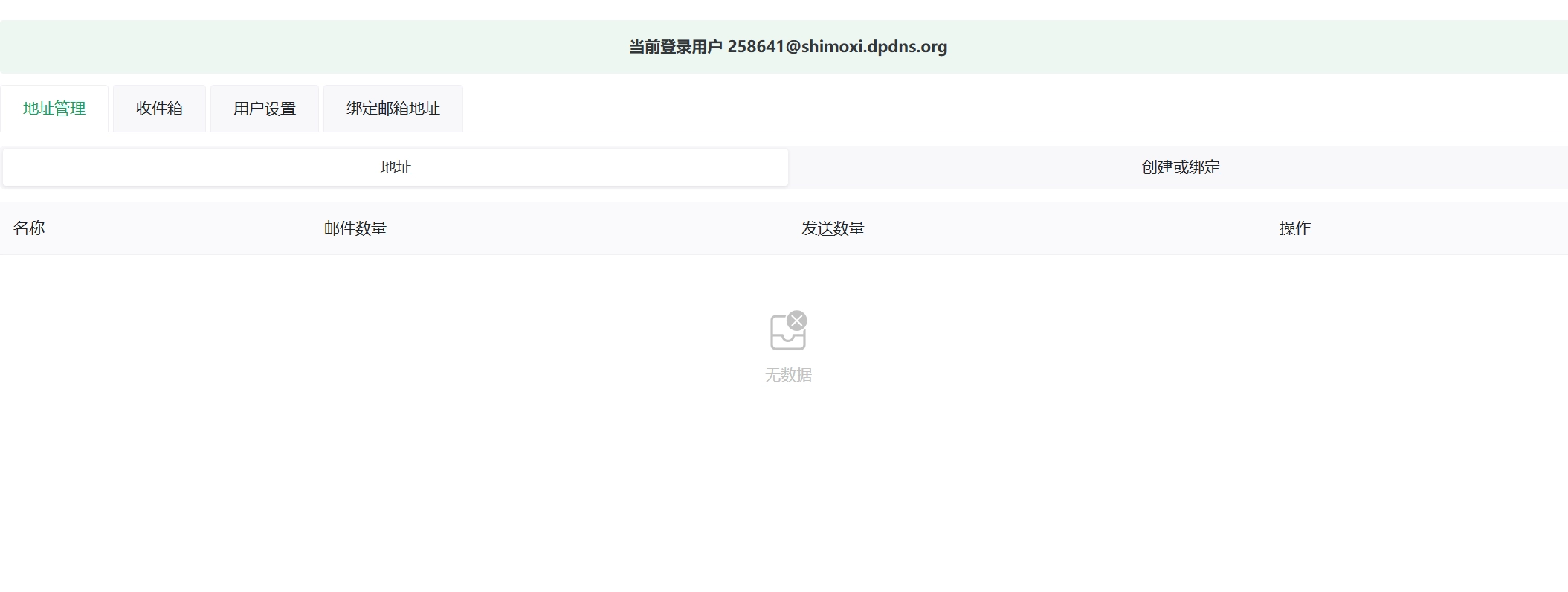
Task: Click the X badge on the no-data icon
Action: [797, 321]
